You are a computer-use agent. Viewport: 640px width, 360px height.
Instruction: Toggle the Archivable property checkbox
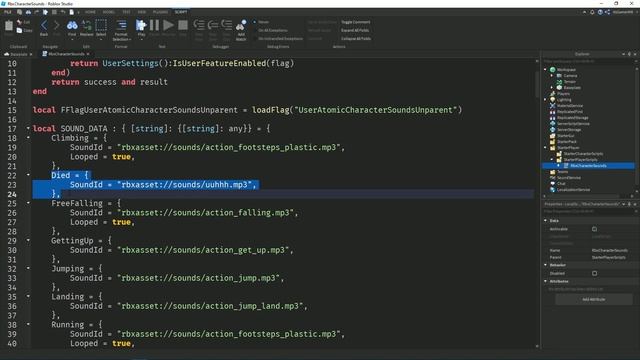click(594, 229)
